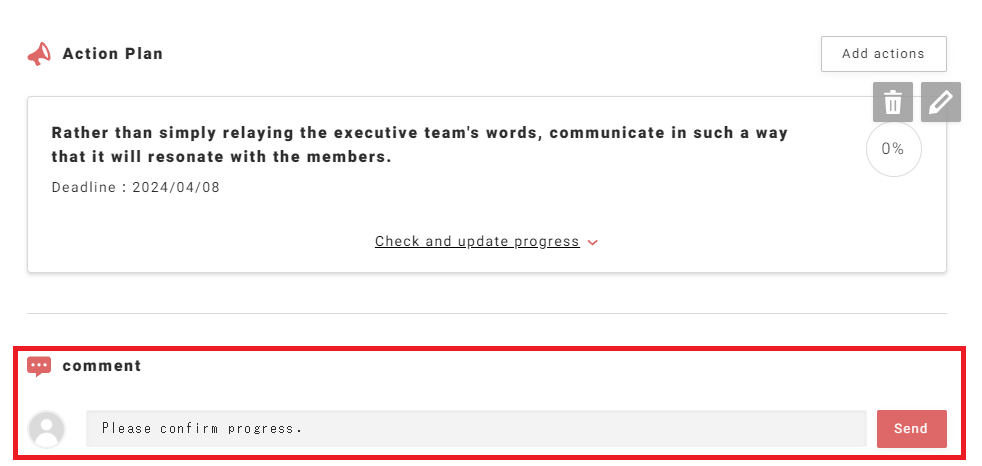Image resolution: width=982 pixels, height=466 pixels.
Task: Edit the action using the pencil icon
Action: 940,102
